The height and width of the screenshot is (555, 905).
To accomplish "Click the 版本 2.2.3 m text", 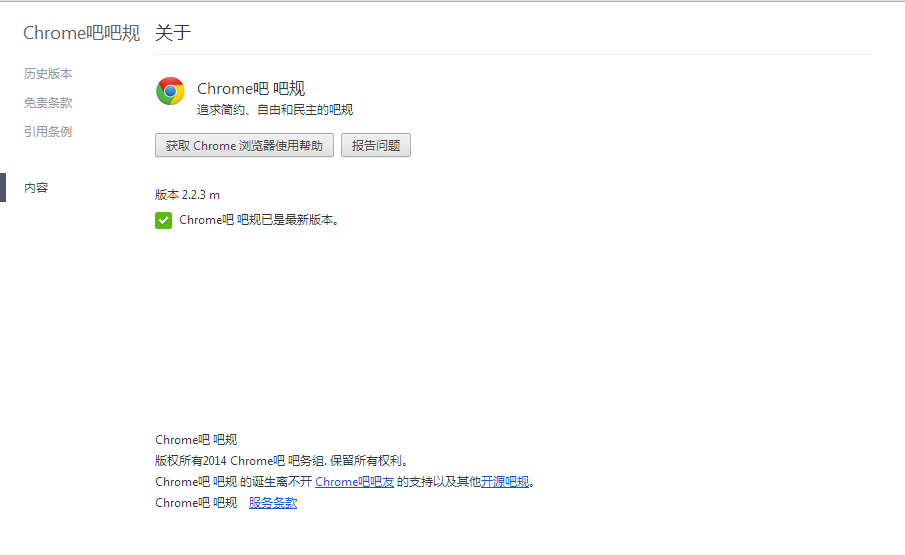I will 188,195.
